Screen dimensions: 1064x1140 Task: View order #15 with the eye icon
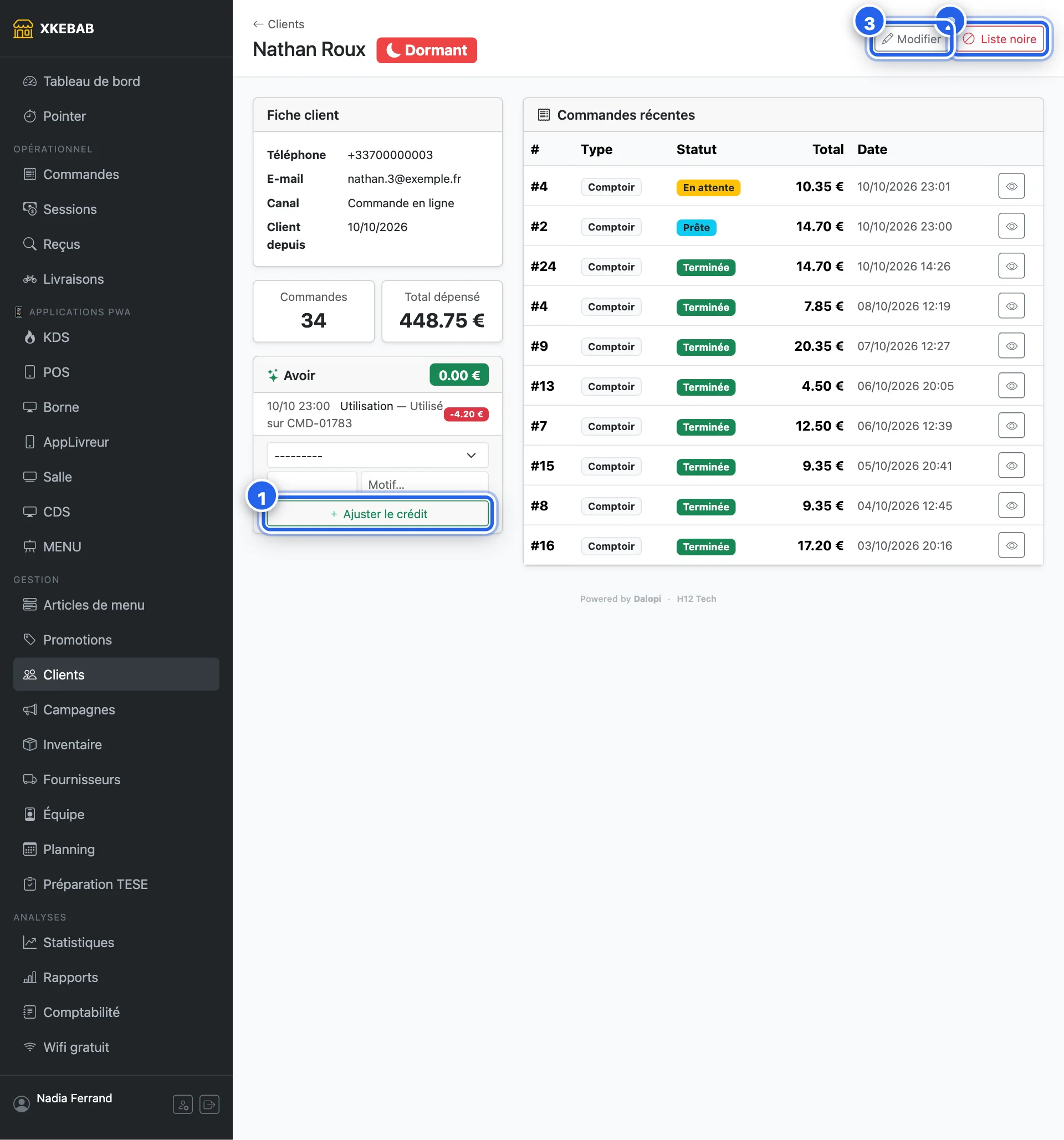1011,466
